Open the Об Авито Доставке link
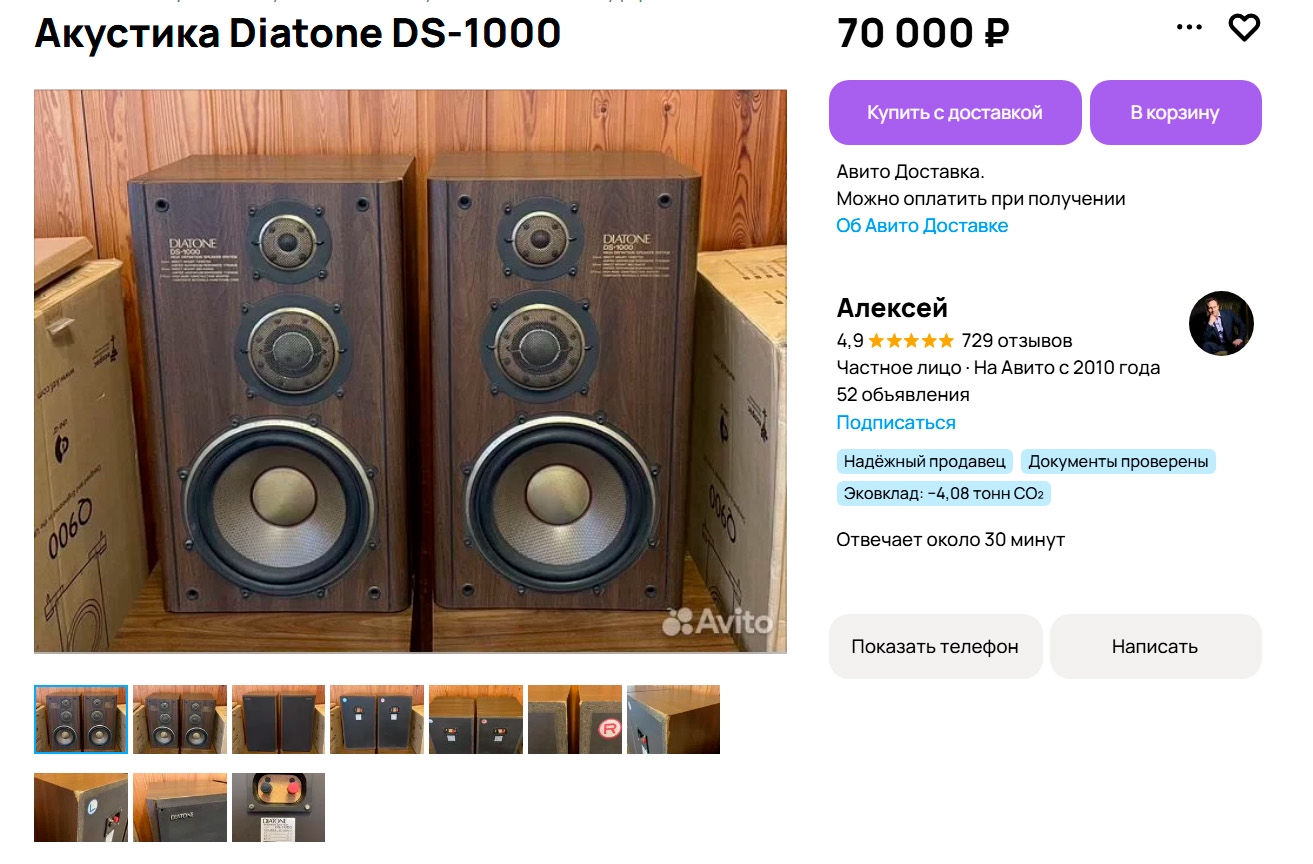1313x864 pixels. 922,226
